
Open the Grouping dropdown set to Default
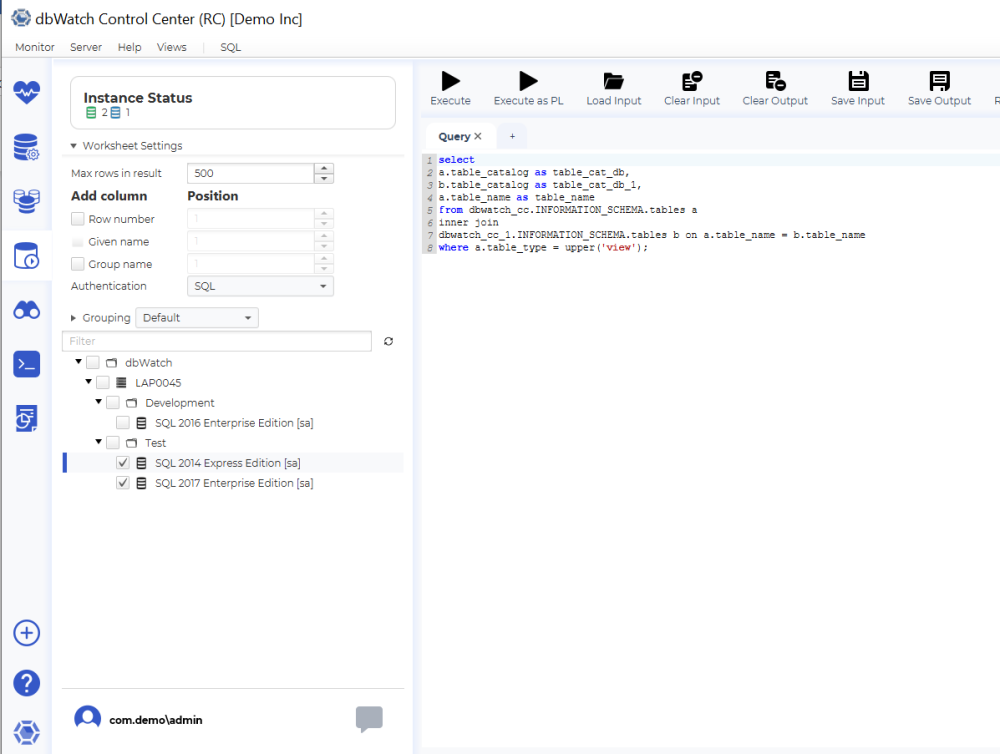click(196, 317)
